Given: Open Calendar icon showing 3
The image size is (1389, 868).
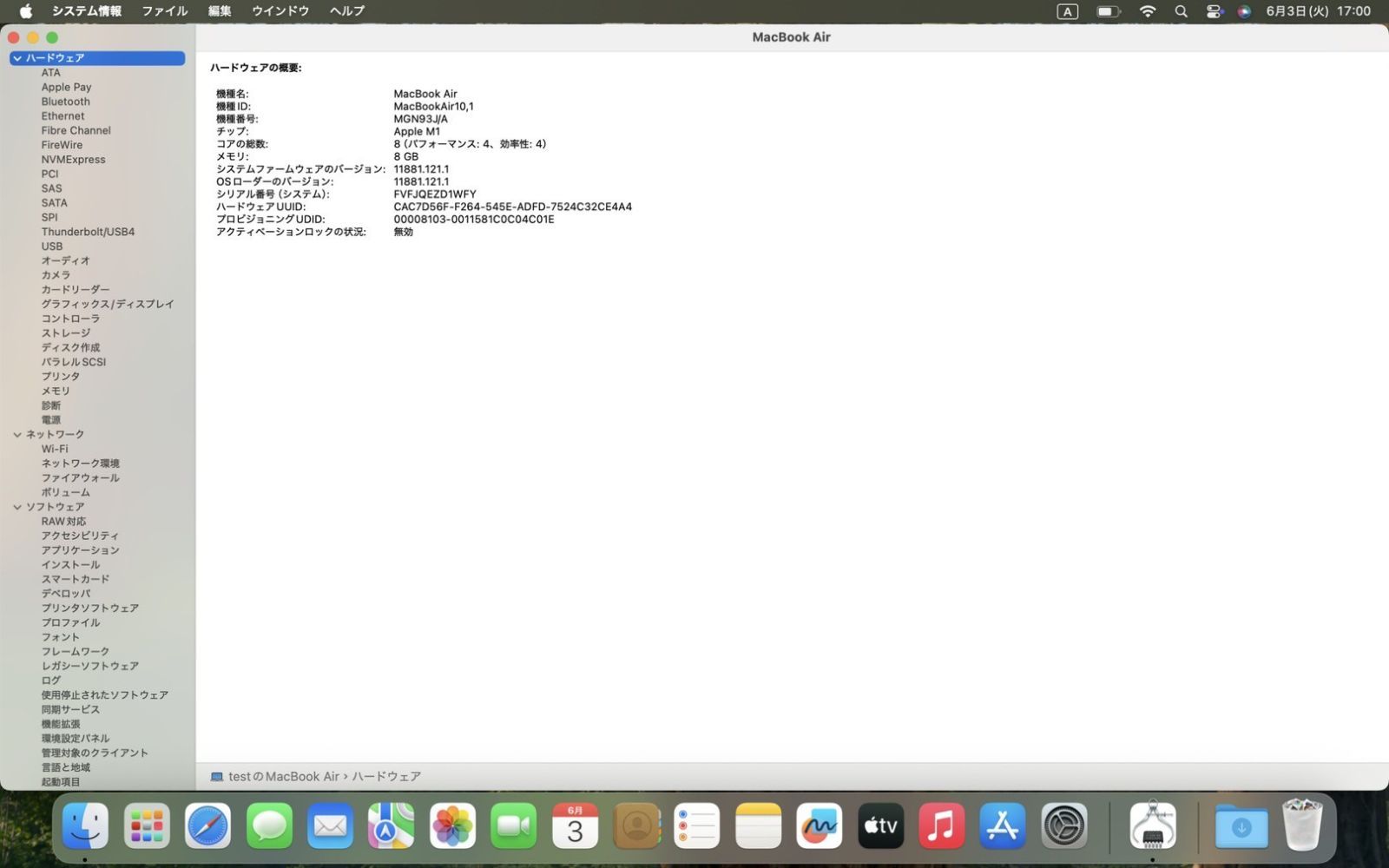Looking at the screenshot, I should [x=575, y=825].
